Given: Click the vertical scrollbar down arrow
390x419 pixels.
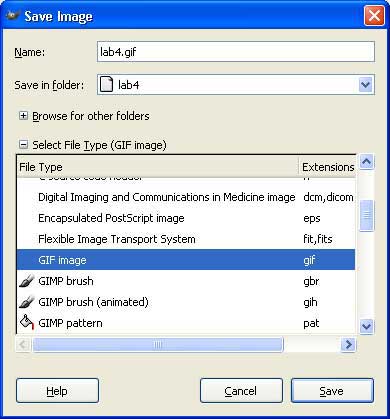Looking at the screenshot, I should pos(366,326).
